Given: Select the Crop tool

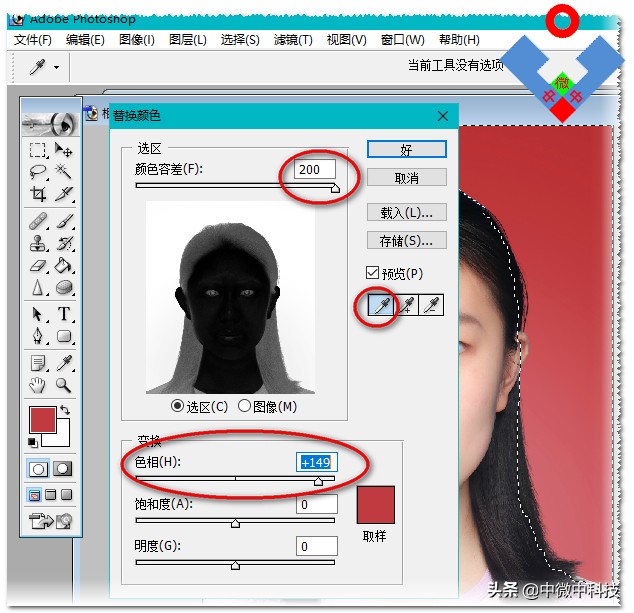Looking at the screenshot, I should point(38,194).
